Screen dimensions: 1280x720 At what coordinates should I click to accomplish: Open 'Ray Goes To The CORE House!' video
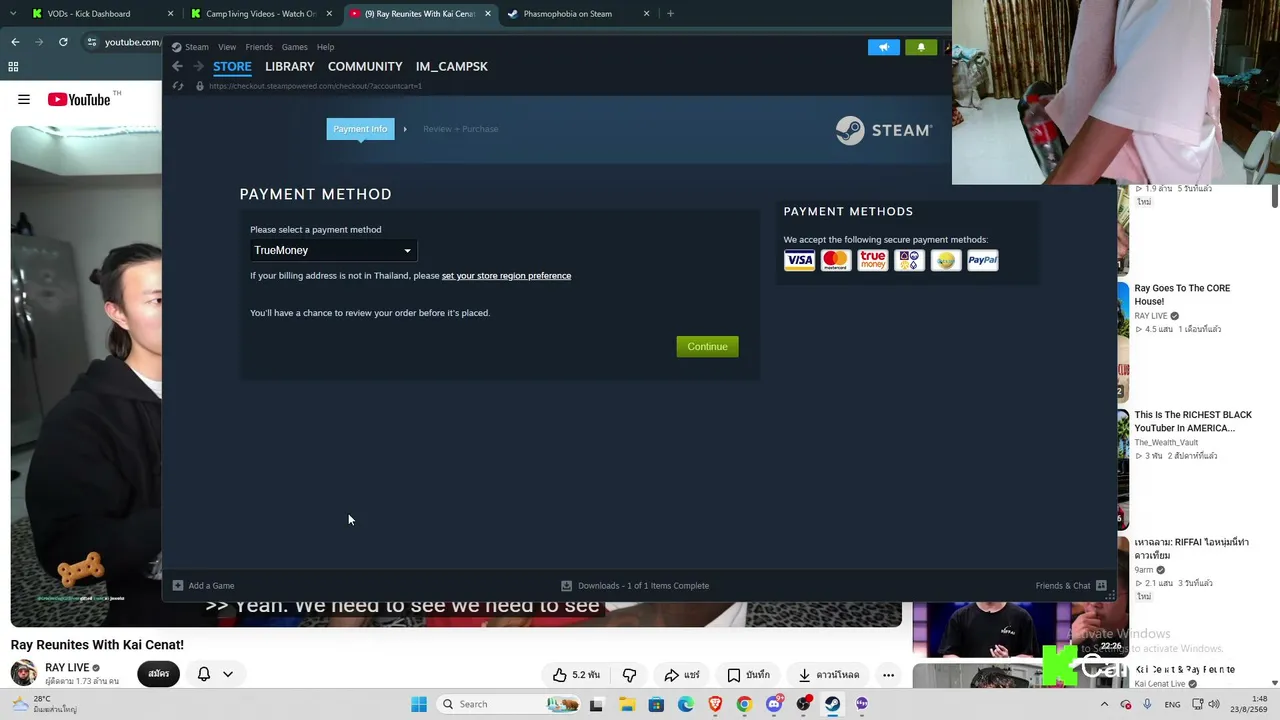1182,295
